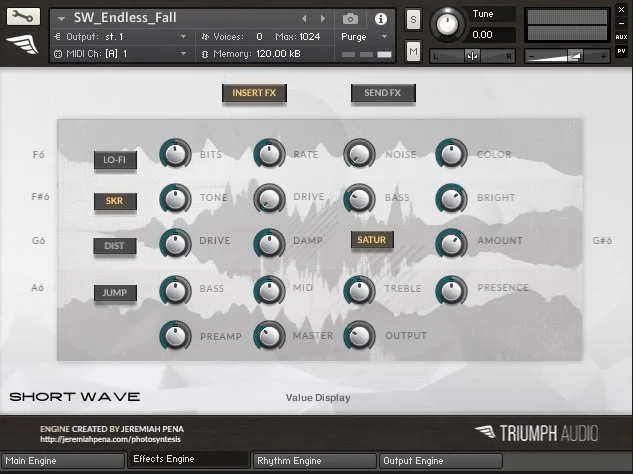This screenshot has height=474, width=633.
Task: Click the pan L-R slider
Action: click(472, 56)
